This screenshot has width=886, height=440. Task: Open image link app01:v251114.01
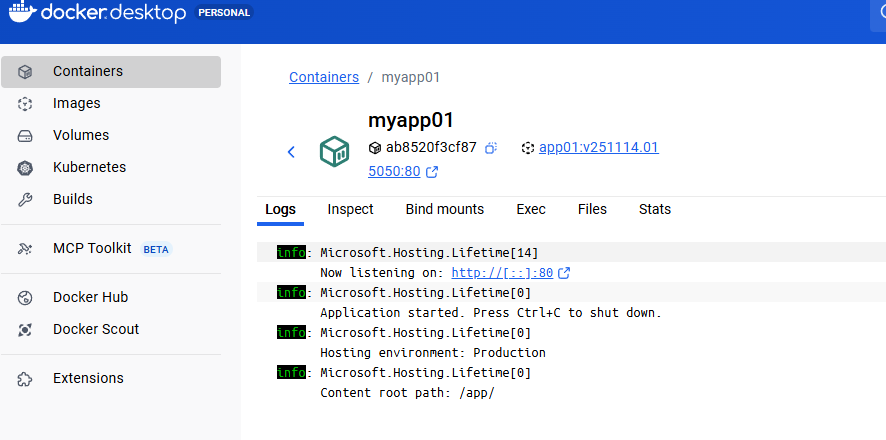598,148
